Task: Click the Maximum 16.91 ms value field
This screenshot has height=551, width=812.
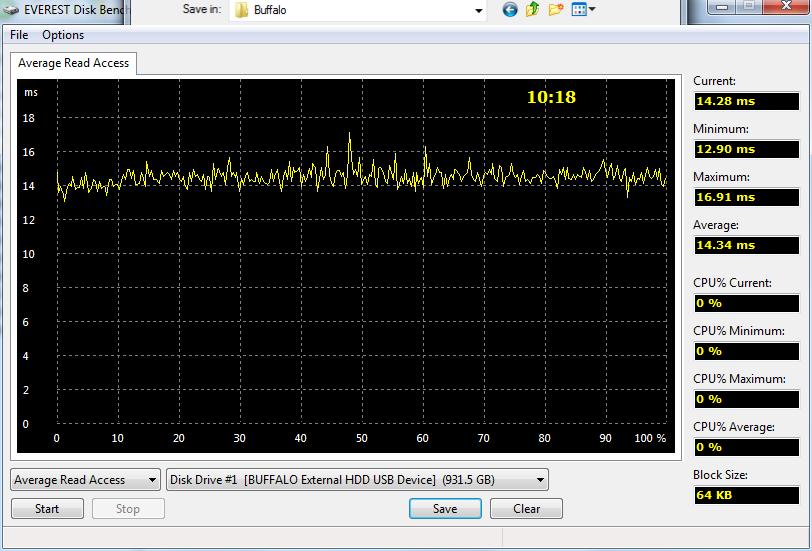Action: (745, 197)
